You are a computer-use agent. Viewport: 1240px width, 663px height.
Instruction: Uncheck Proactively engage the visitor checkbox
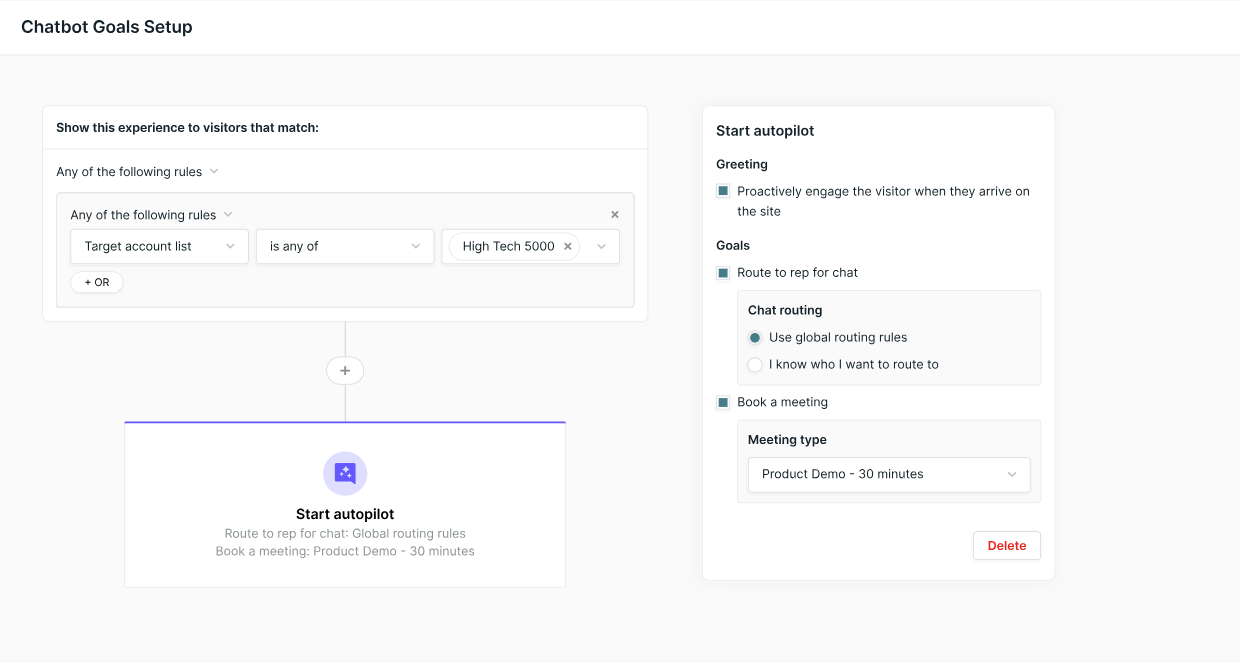pyautogui.click(x=723, y=191)
